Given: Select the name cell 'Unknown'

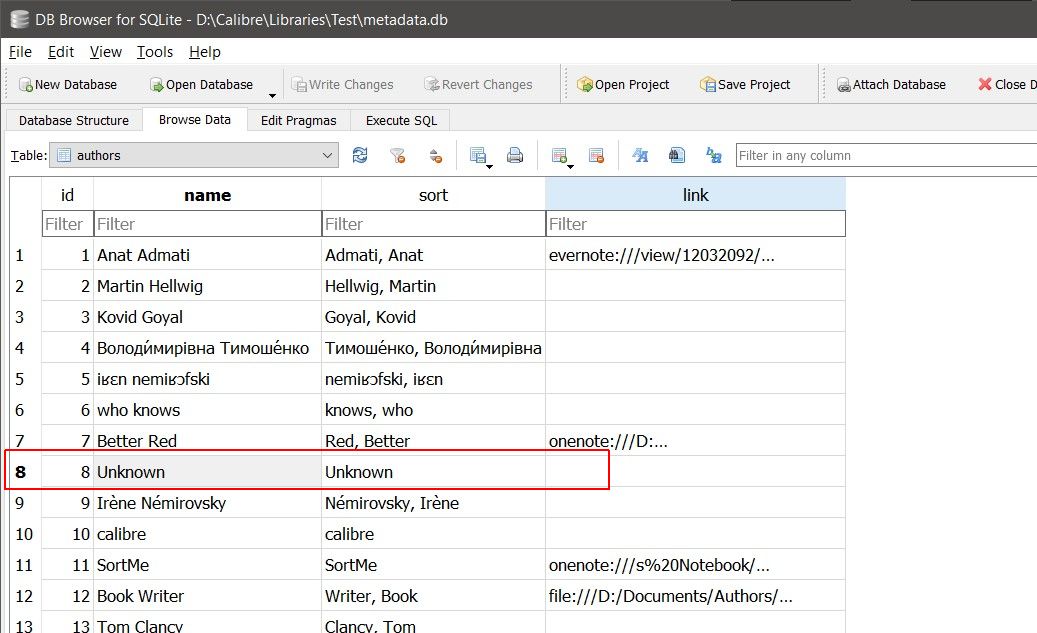Looking at the screenshot, I should 208,472.
